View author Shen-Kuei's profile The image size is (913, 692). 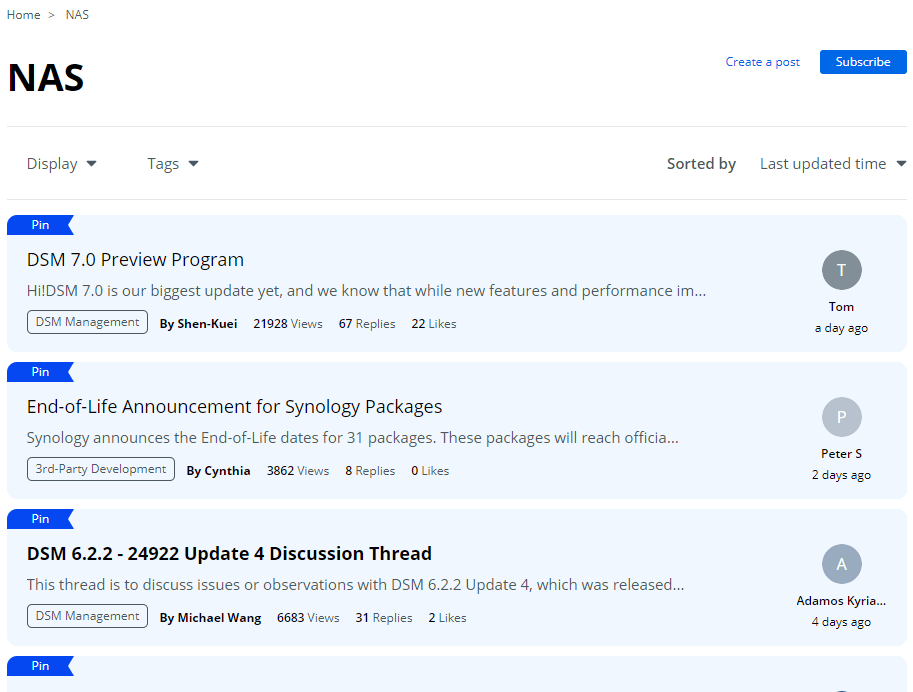pyautogui.click(x=199, y=324)
